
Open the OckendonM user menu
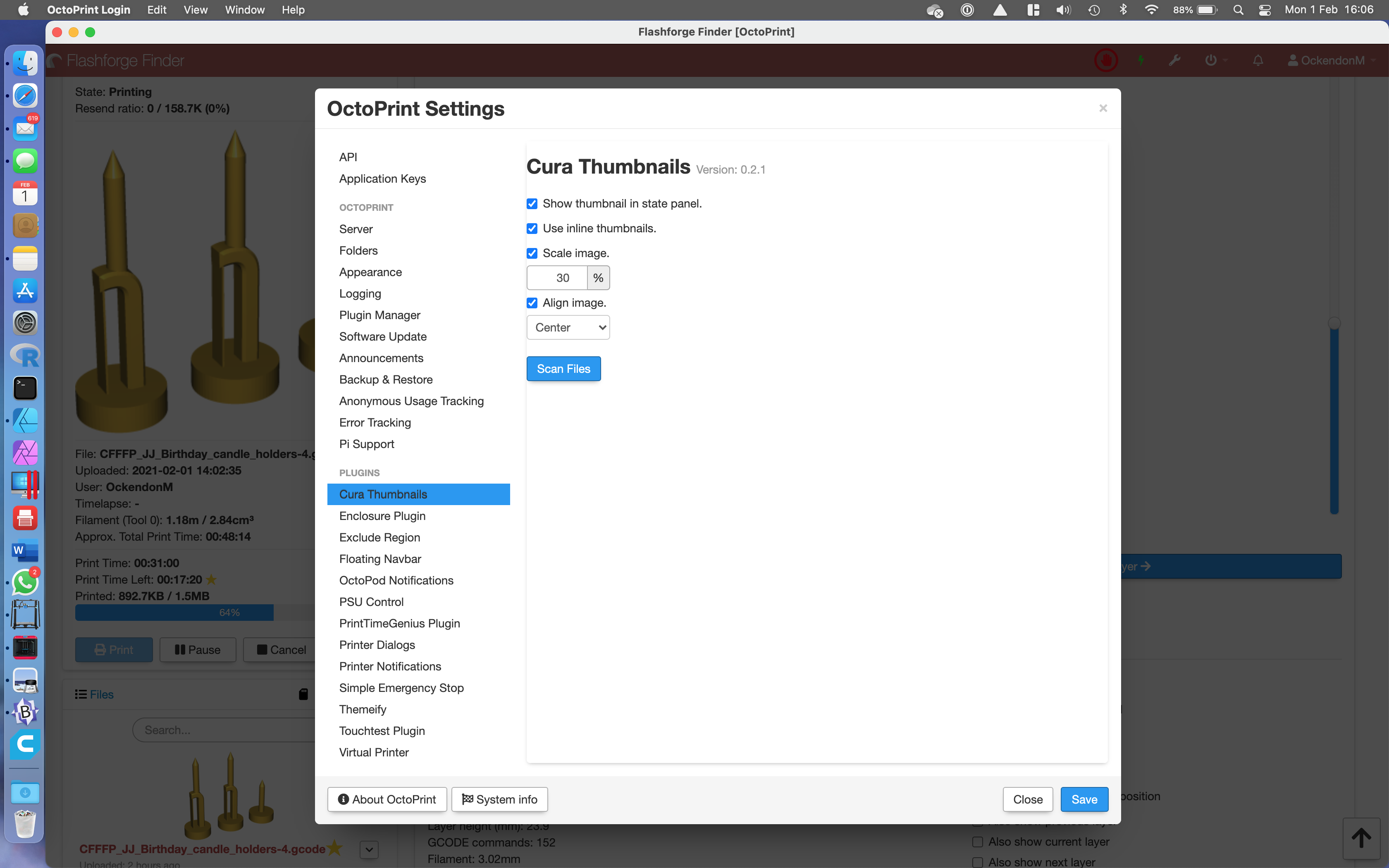(x=1332, y=60)
